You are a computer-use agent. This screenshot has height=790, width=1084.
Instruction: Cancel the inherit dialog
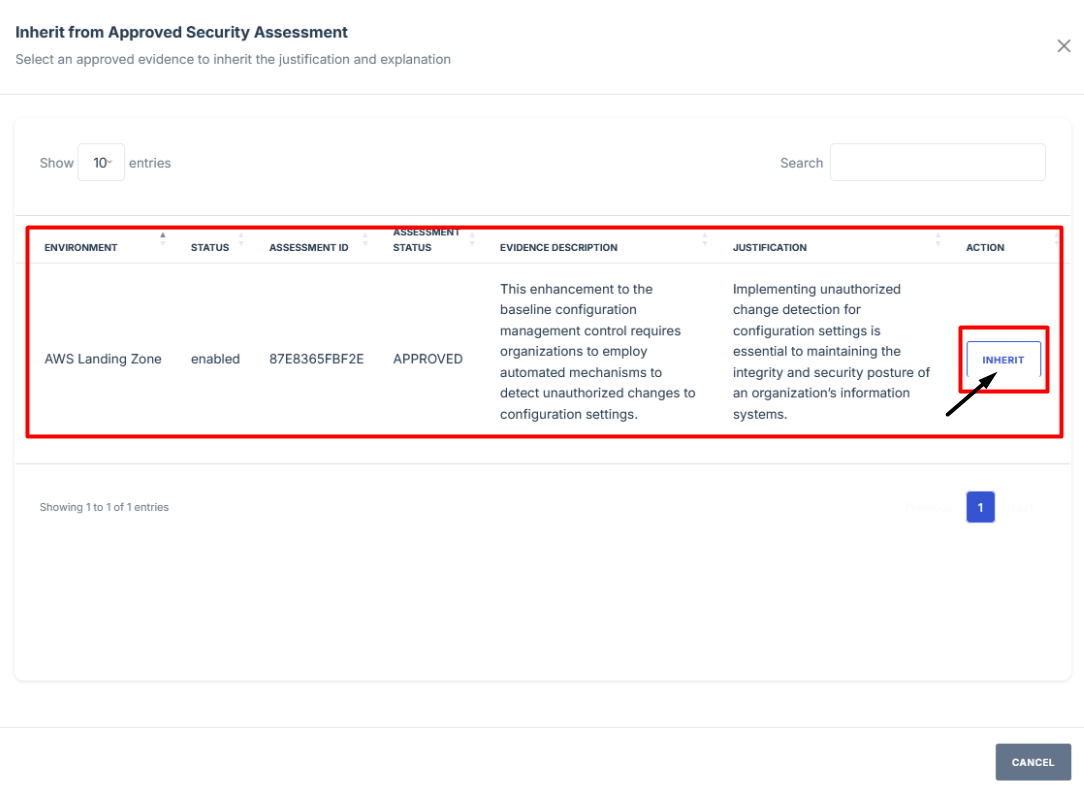[1032, 762]
